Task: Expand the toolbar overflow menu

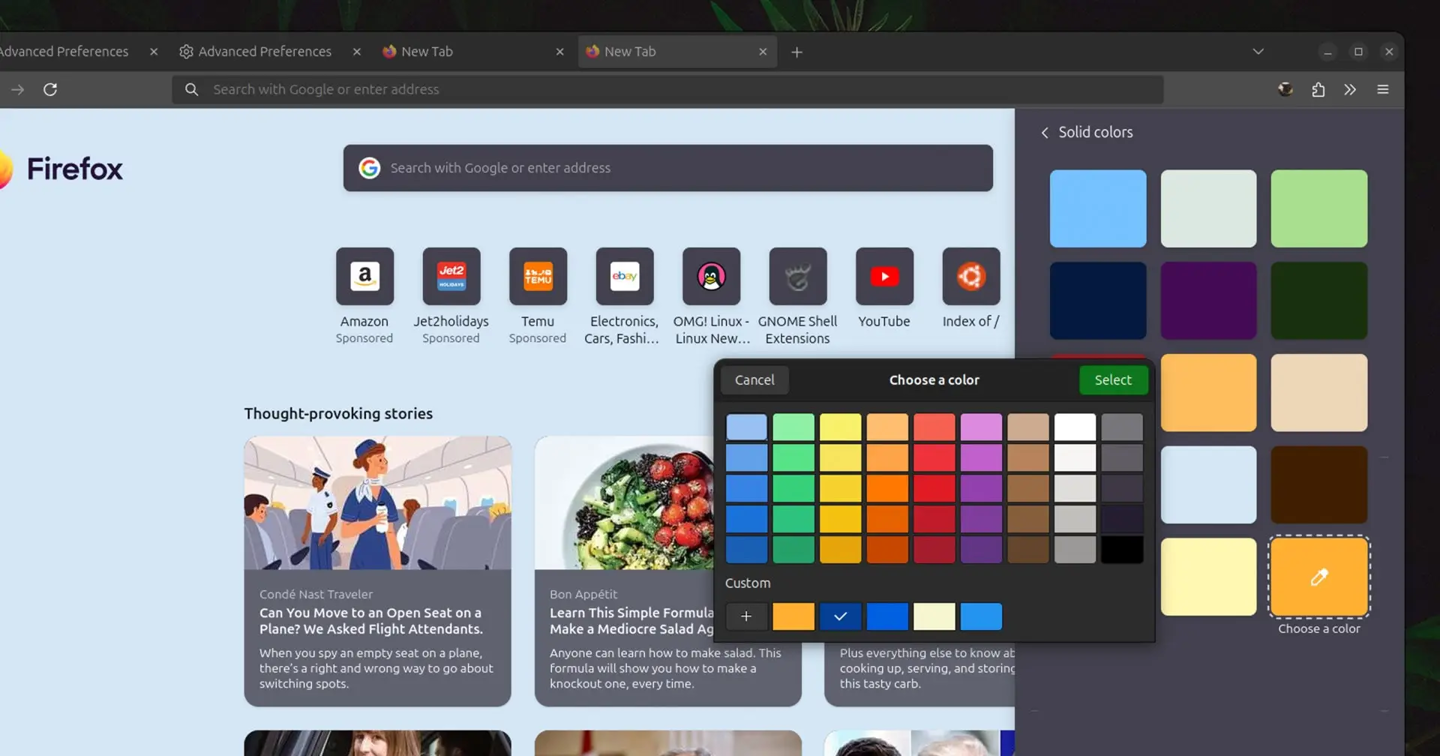Action: [x=1350, y=89]
